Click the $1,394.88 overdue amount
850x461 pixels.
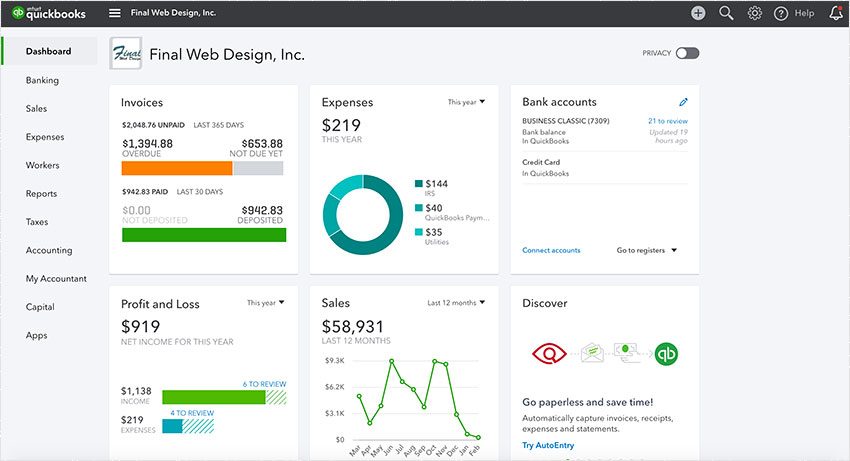(x=147, y=144)
